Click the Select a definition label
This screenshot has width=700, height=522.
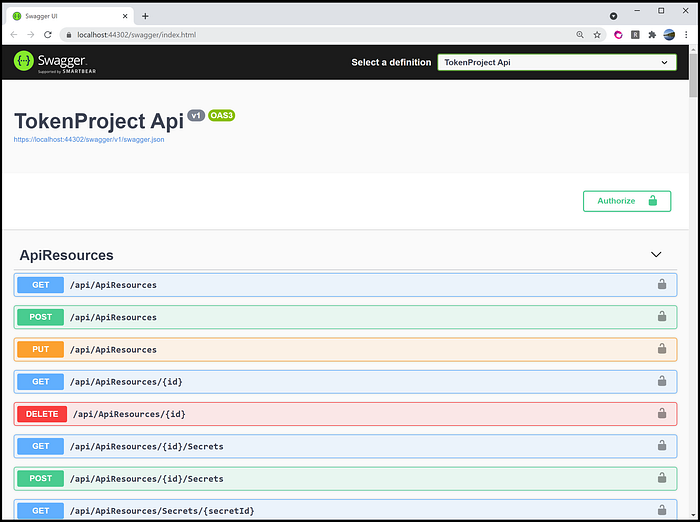tap(391, 63)
